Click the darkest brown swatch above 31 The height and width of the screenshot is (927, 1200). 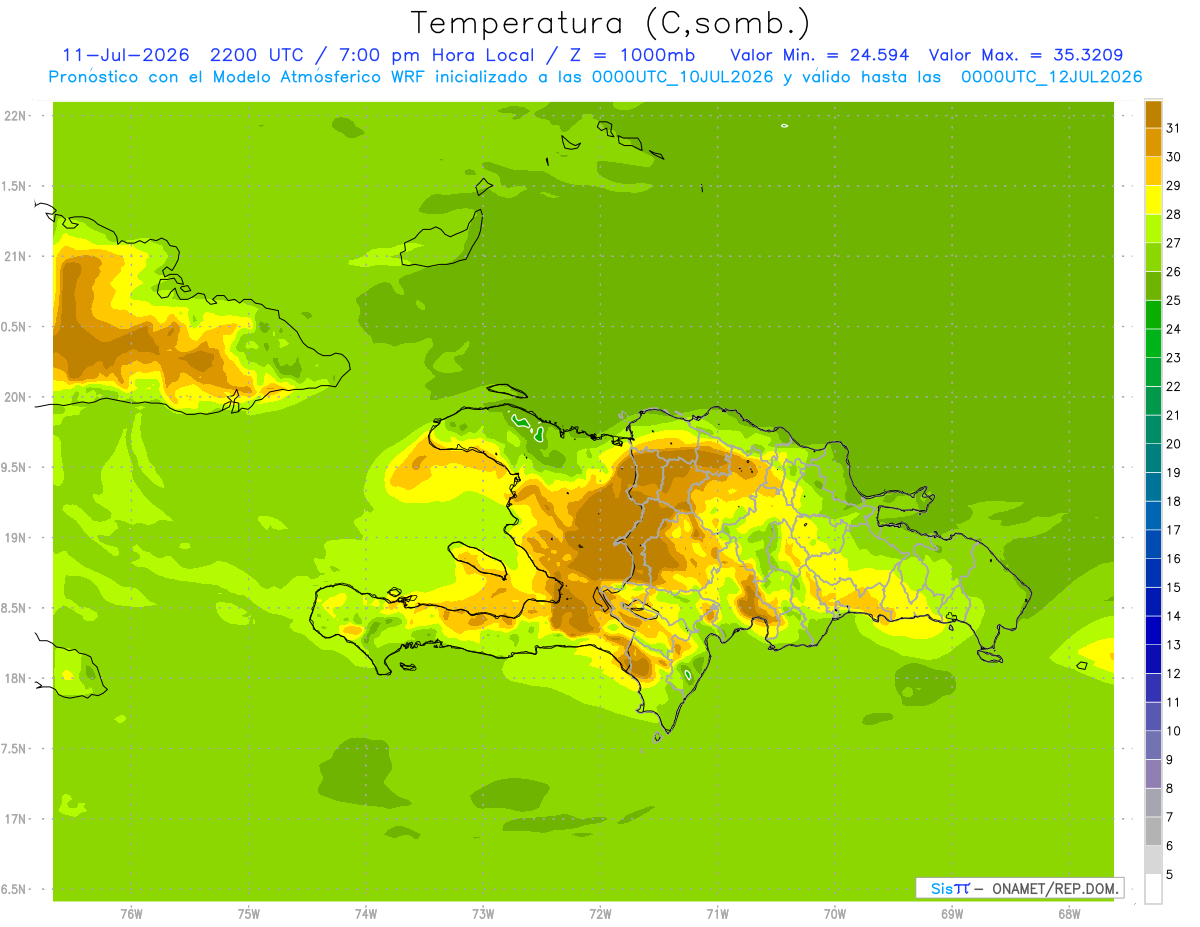[1153, 114]
